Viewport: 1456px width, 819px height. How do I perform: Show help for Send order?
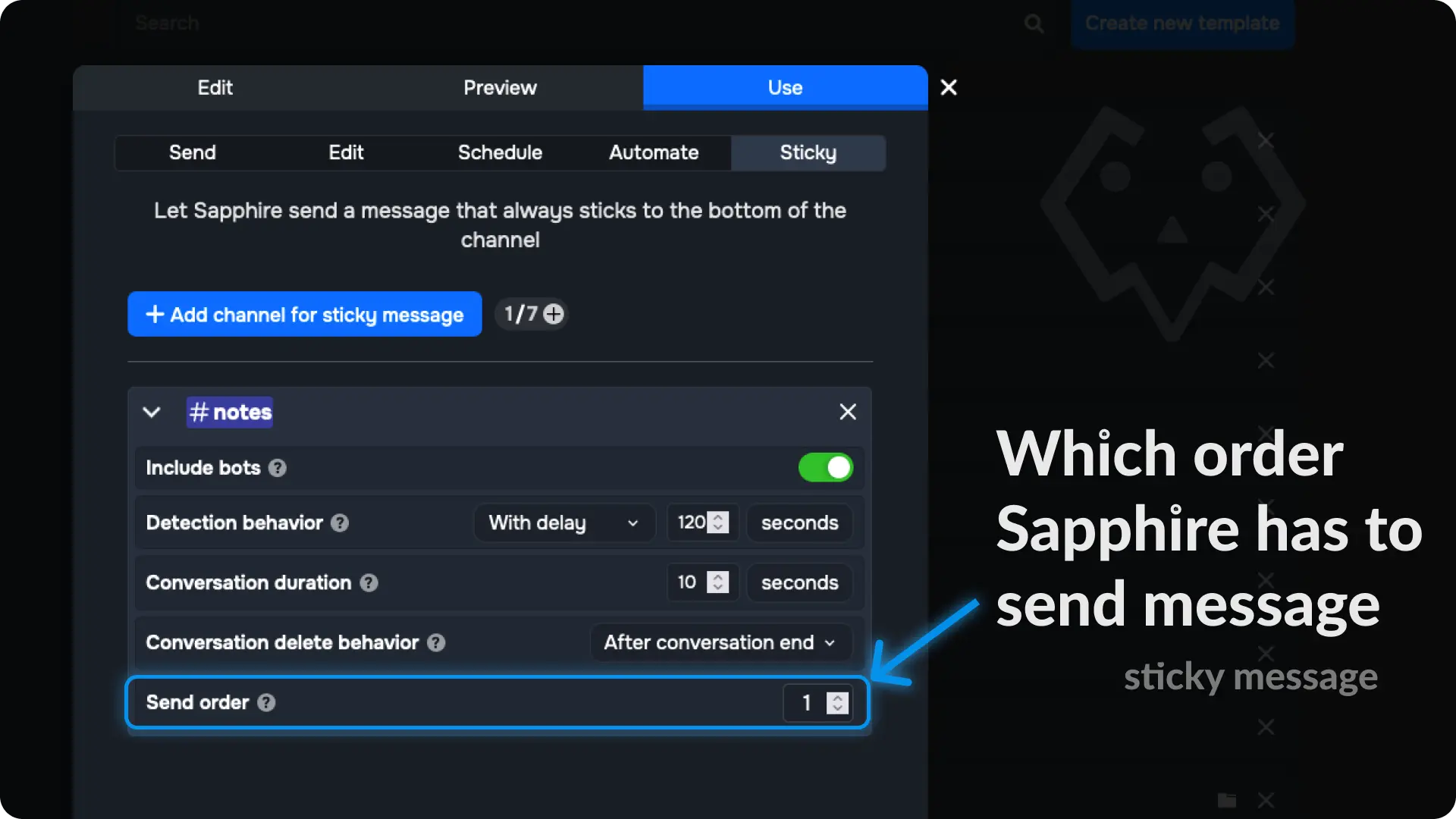[x=266, y=702]
